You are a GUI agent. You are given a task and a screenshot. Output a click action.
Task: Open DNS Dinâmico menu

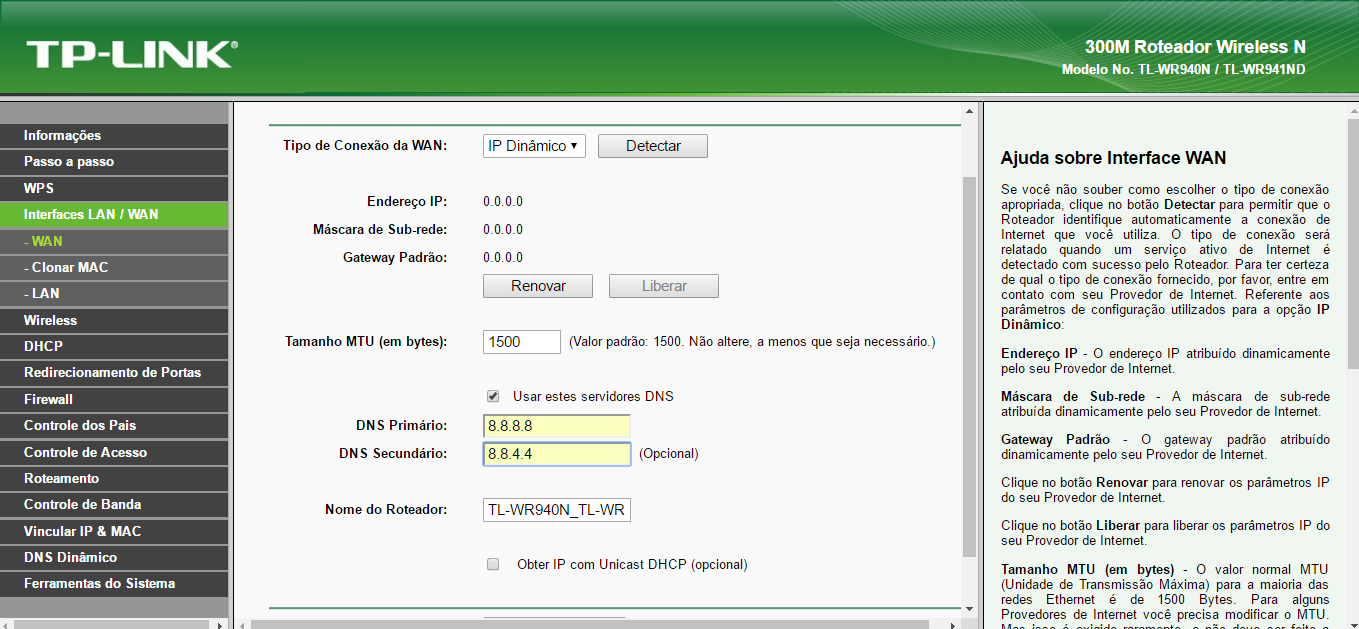(x=114, y=557)
